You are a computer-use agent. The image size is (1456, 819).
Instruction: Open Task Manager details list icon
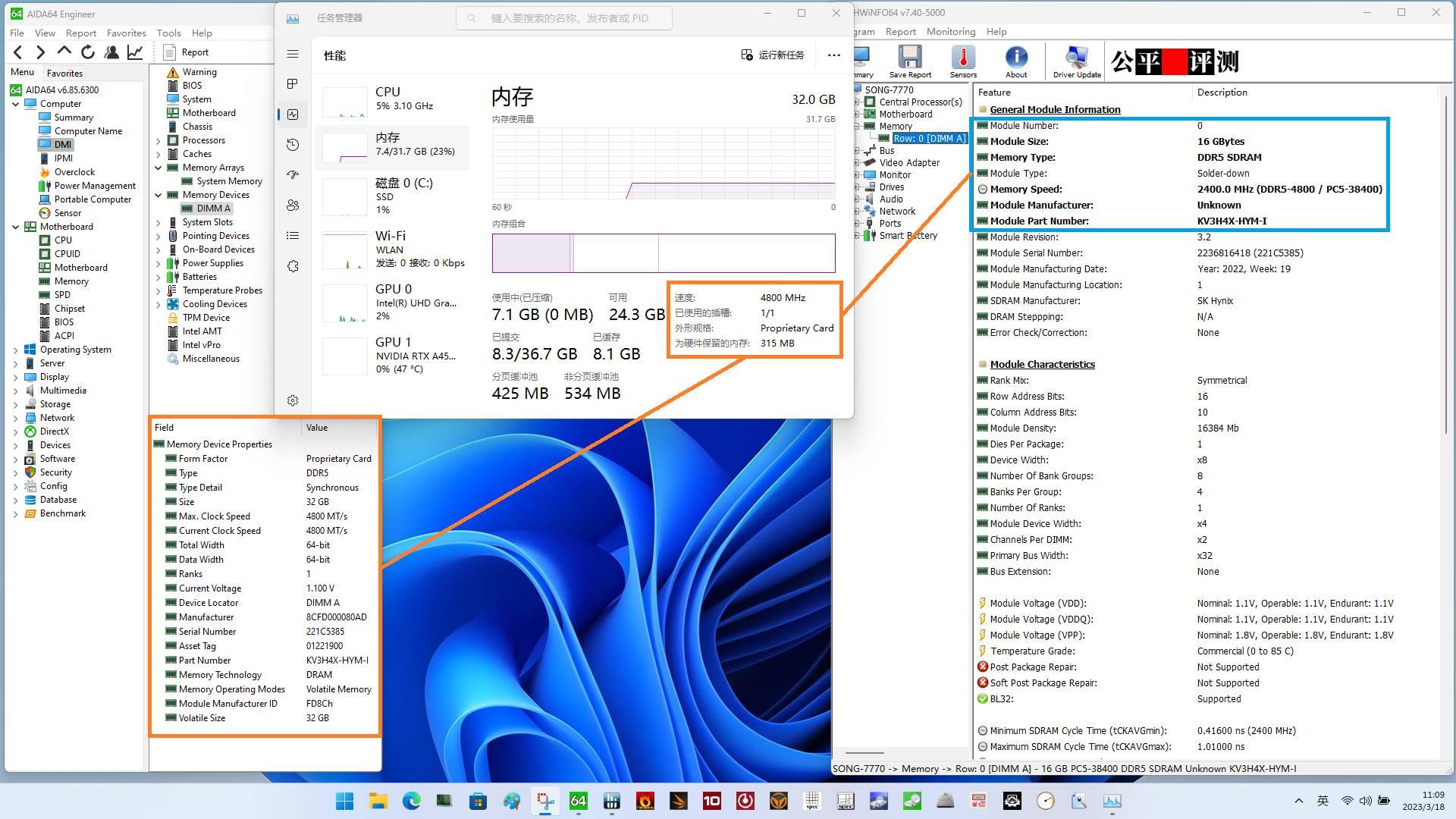pyautogui.click(x=293, y=236)
